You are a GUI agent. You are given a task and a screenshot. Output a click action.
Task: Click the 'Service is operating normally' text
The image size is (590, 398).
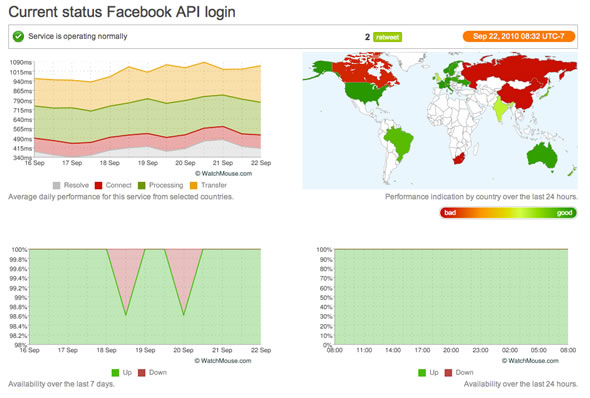[x=78, y=36]
